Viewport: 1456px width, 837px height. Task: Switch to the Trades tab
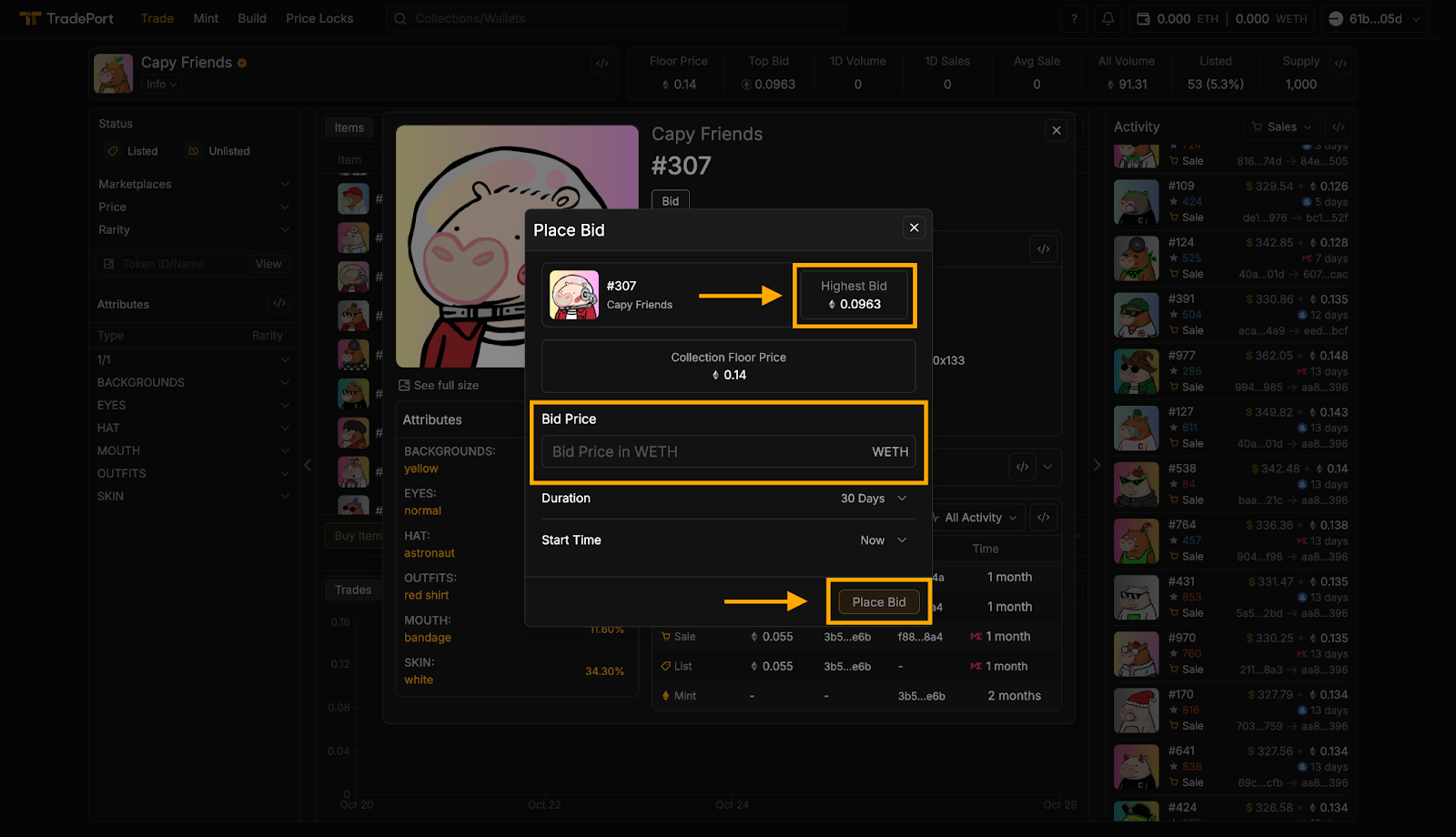point(353,590)
